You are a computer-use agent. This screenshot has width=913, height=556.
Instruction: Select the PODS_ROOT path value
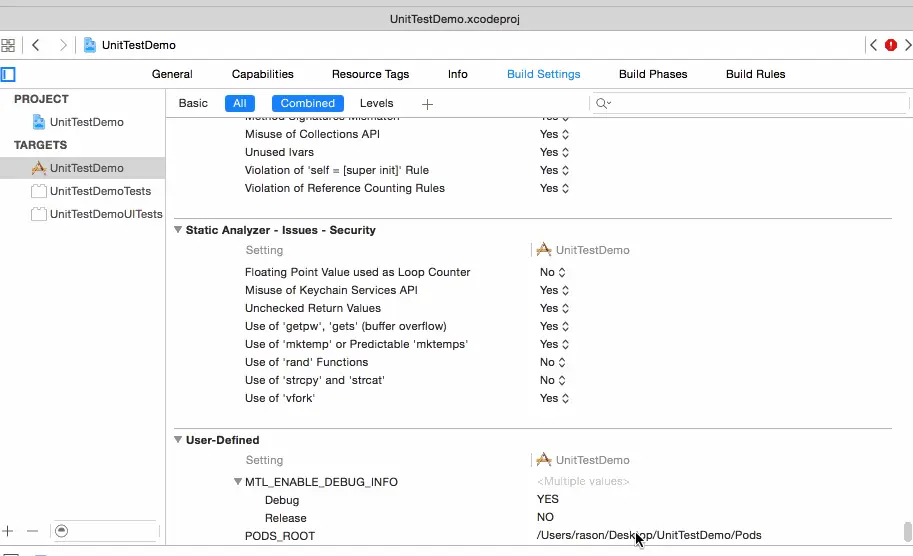click(649, 535)
